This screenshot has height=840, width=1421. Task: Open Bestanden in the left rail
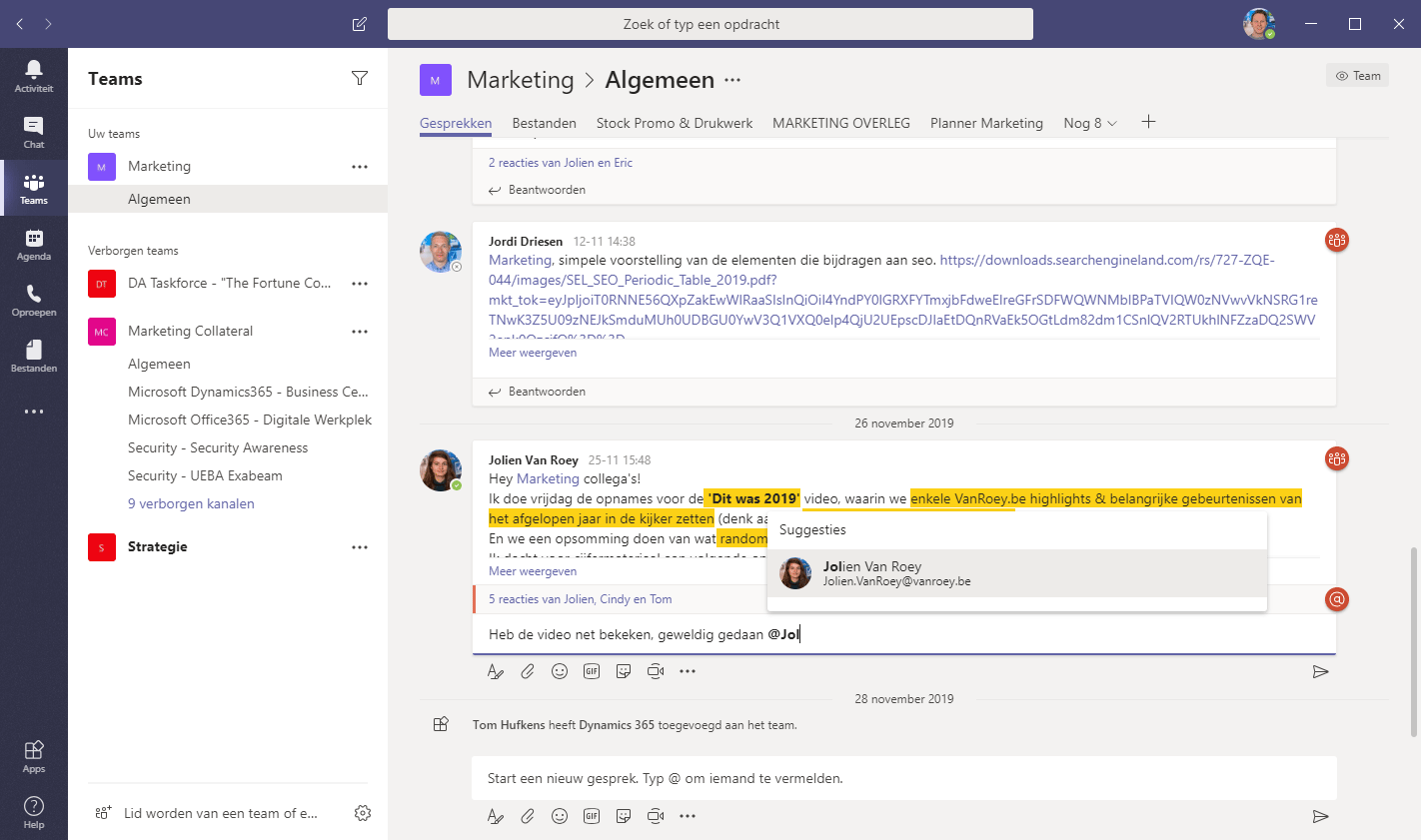tap(34, 356)
